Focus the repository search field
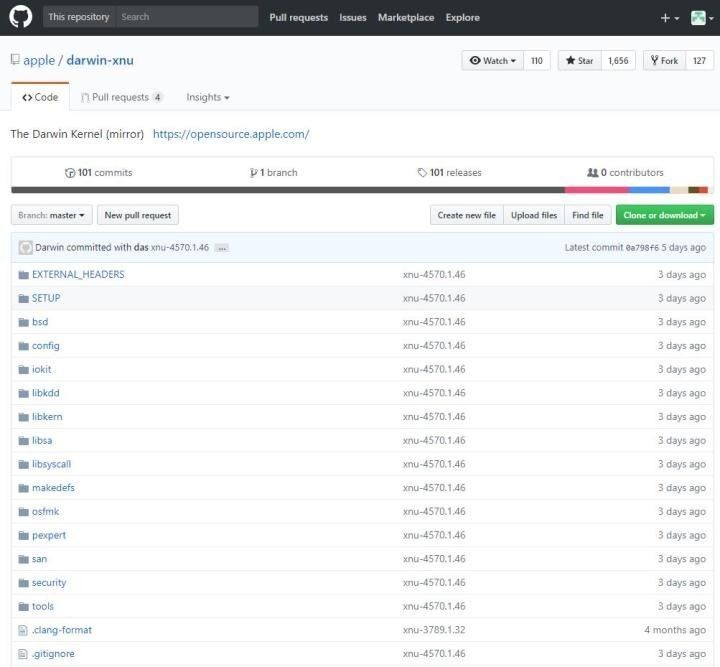 coord(187,17)
